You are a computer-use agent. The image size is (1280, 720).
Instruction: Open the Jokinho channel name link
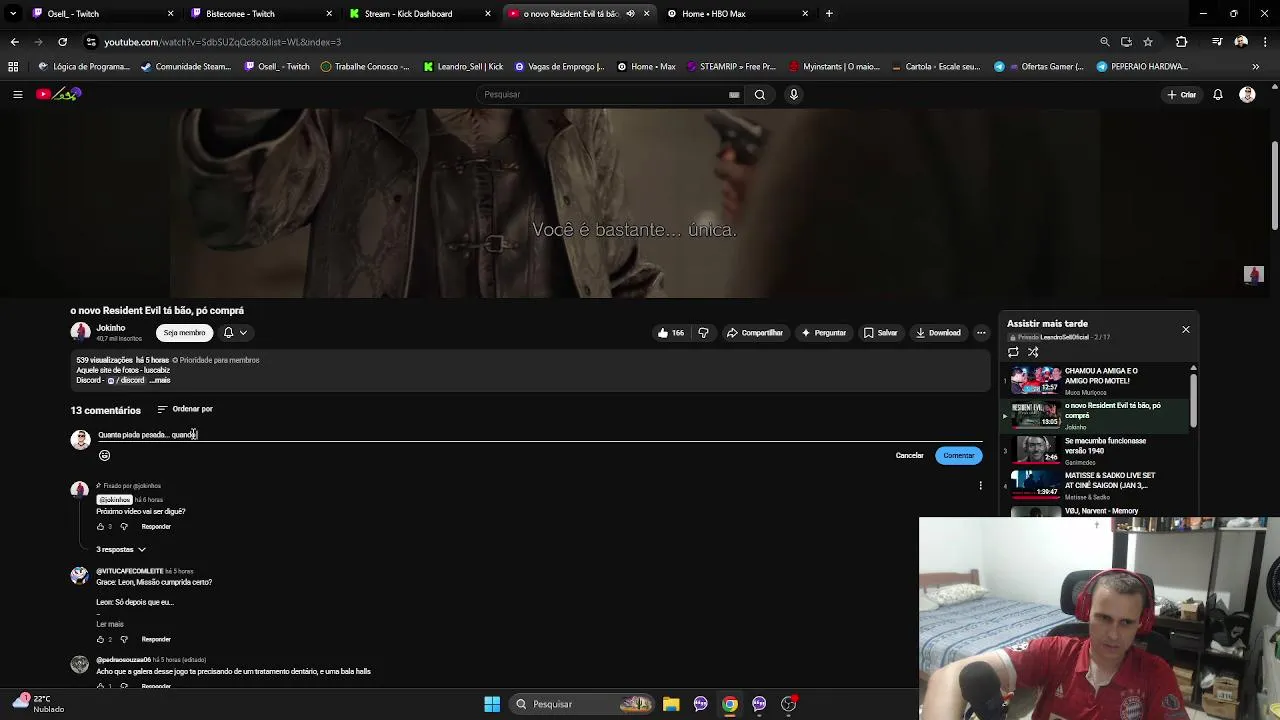coord(111,328)
